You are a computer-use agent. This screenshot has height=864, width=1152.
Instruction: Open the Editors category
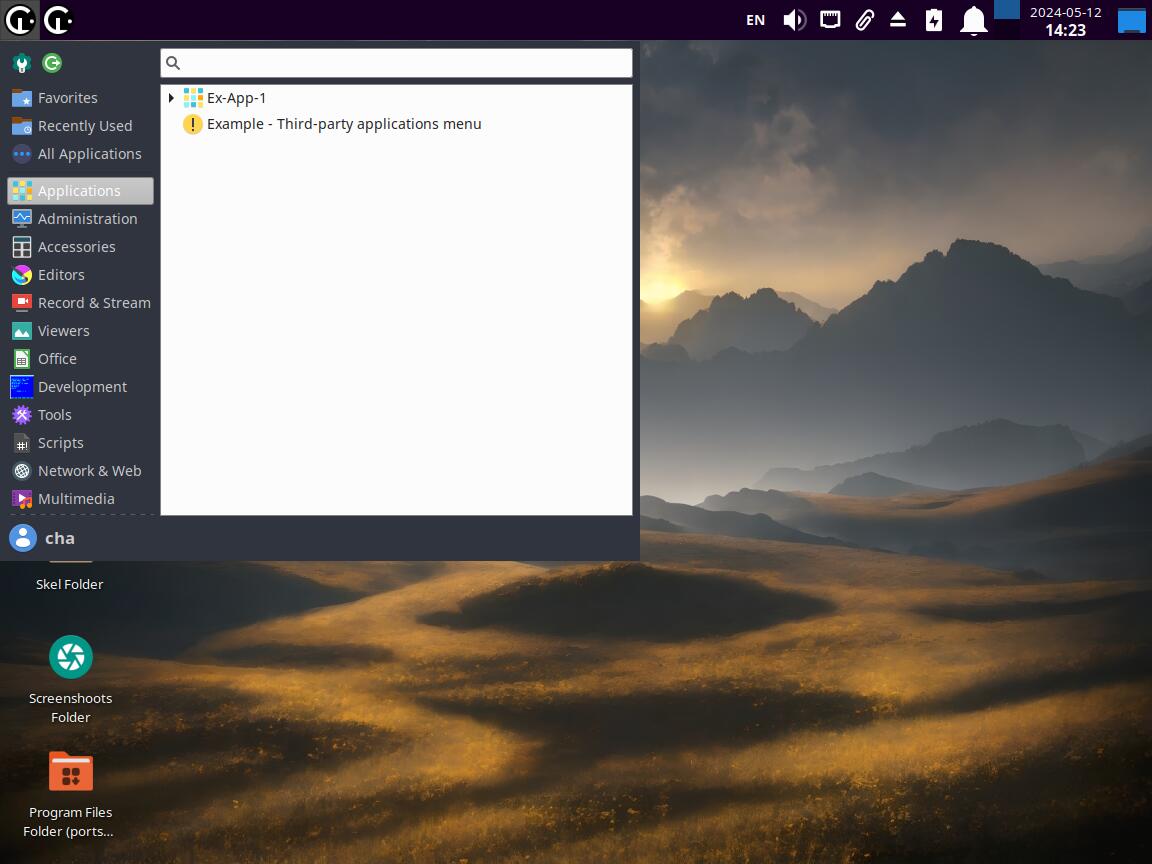(80, 275)
